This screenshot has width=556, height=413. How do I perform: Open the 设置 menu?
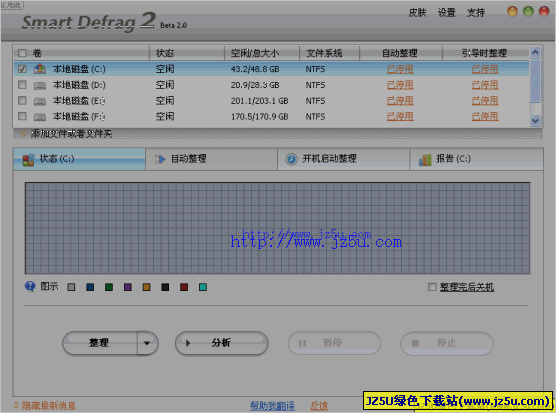coord(446,13)
